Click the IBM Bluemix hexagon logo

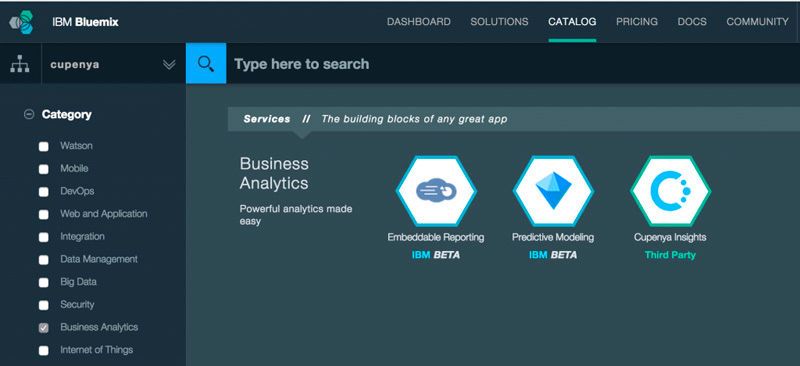pos(21,22)
